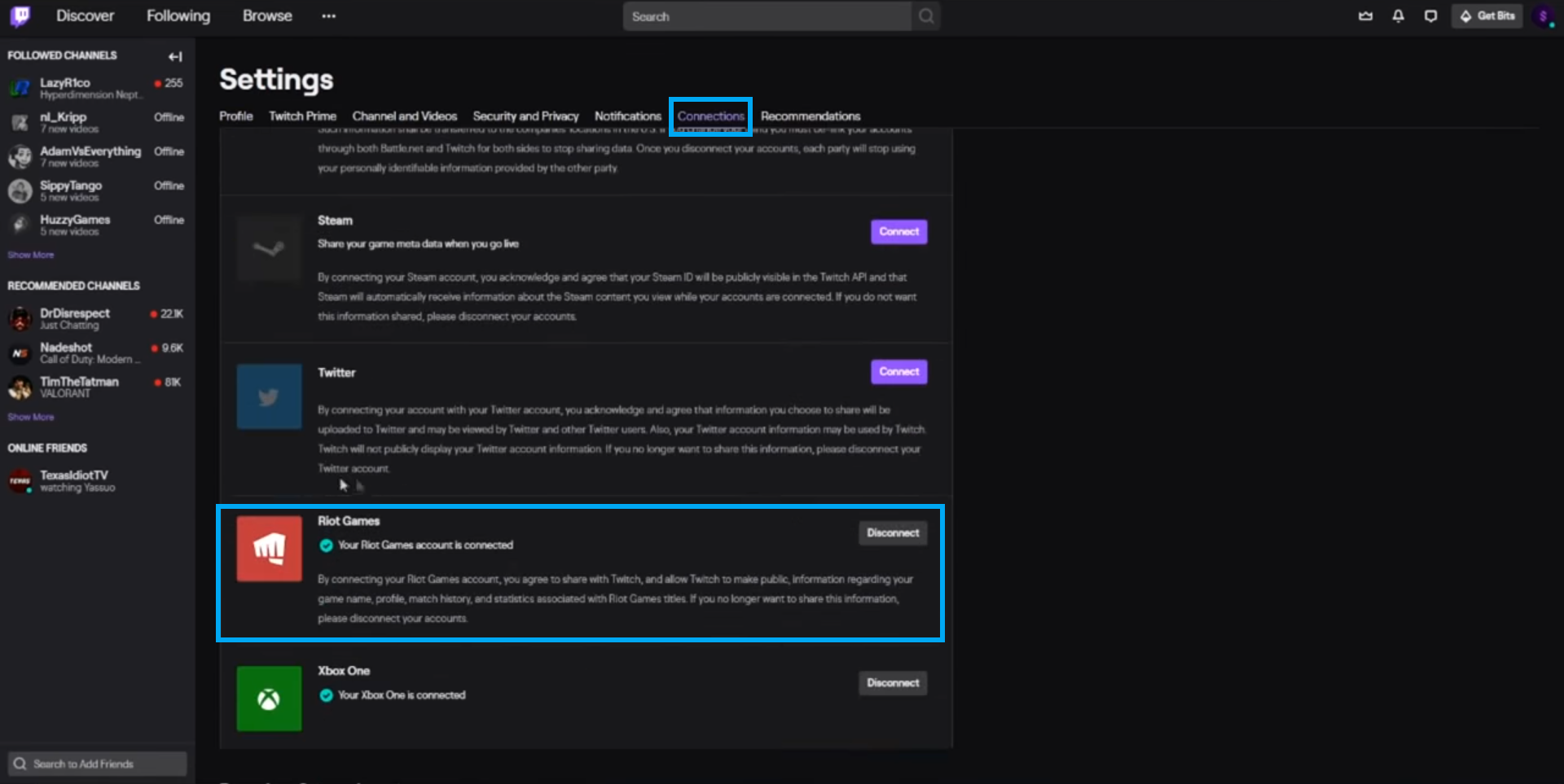This screenshot has width=1564, height=784.
Task: Select the Connections tab
Action: coord(711,116)
